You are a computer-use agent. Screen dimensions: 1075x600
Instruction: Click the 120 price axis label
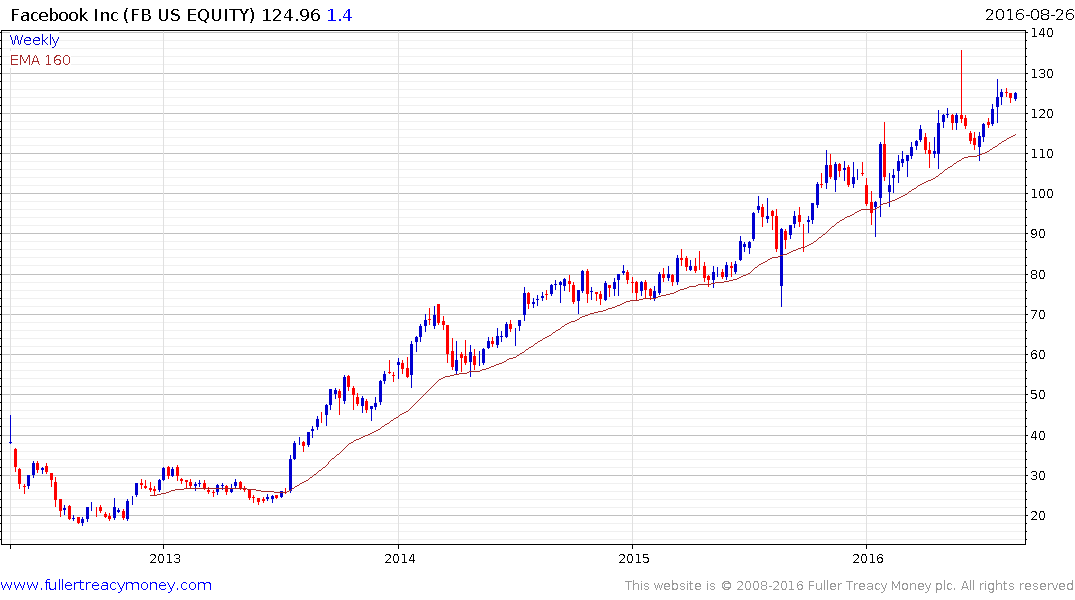(1043, 114)
